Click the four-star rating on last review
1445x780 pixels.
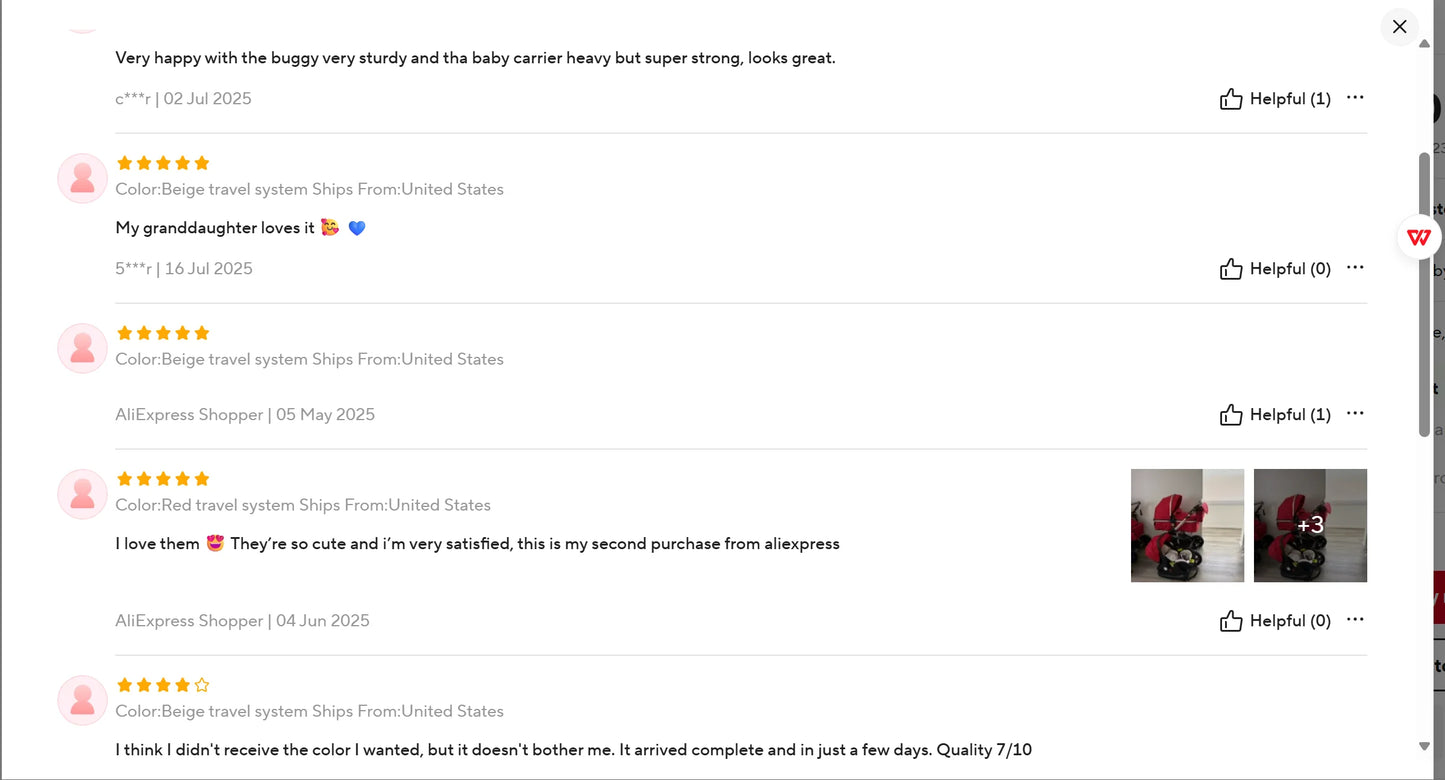163,685
